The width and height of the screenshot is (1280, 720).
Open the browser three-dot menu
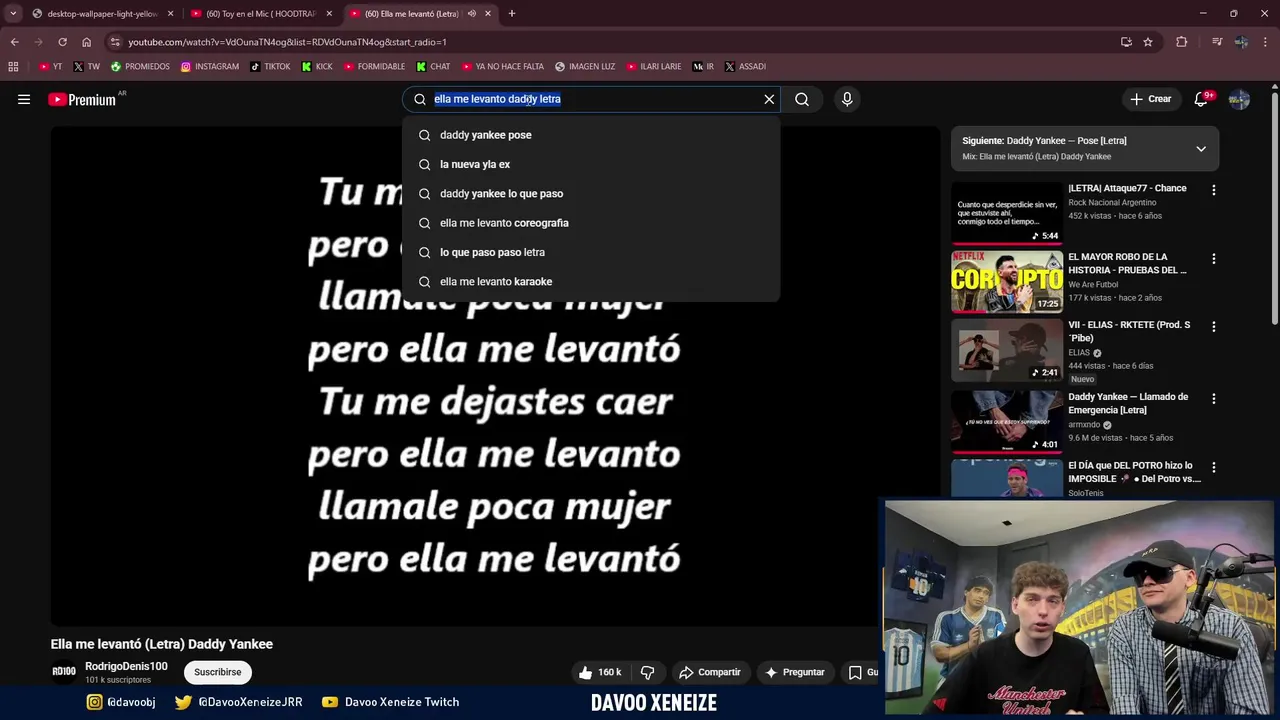click(x=1266, y=42)
